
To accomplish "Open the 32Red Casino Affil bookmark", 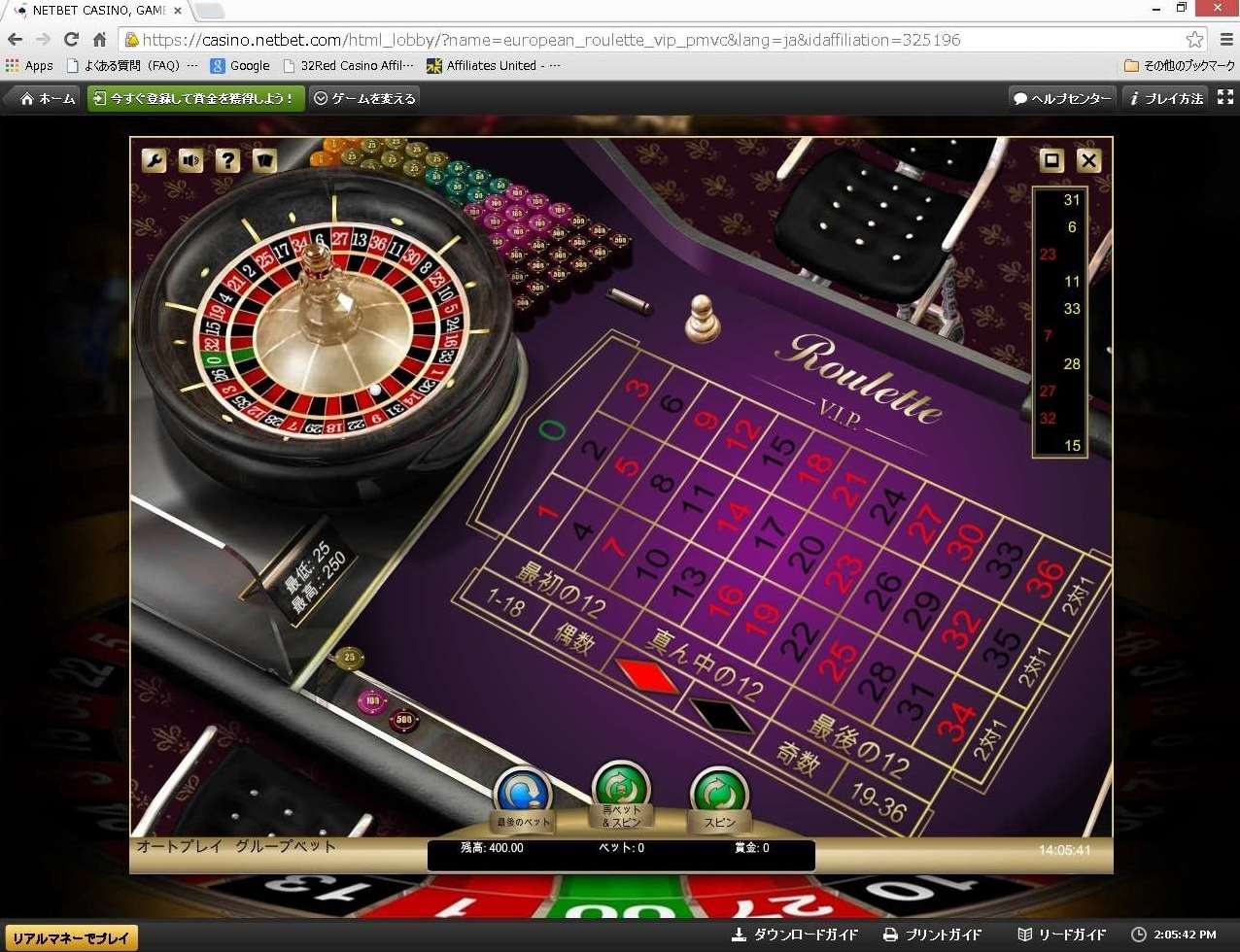I will (x=348, y=66).
